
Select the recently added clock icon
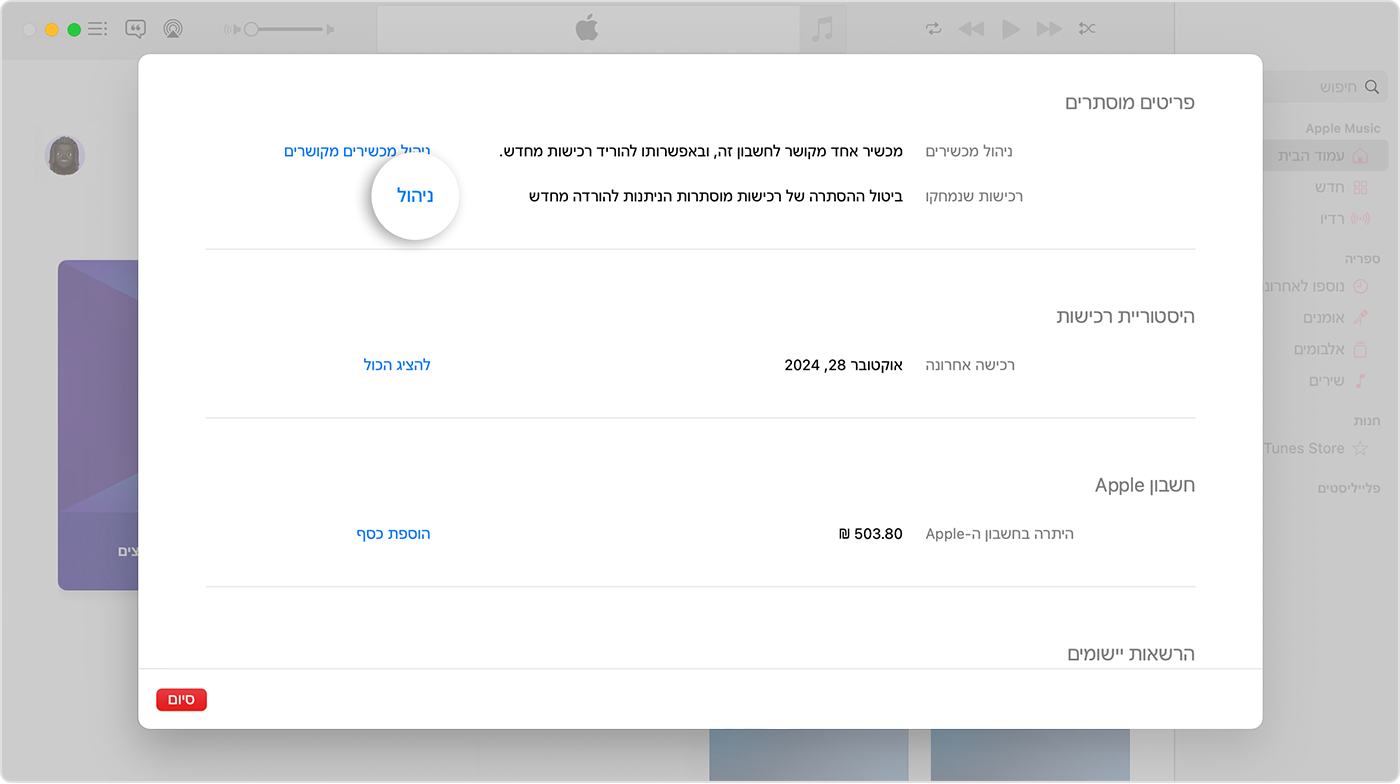point(1360,286)
